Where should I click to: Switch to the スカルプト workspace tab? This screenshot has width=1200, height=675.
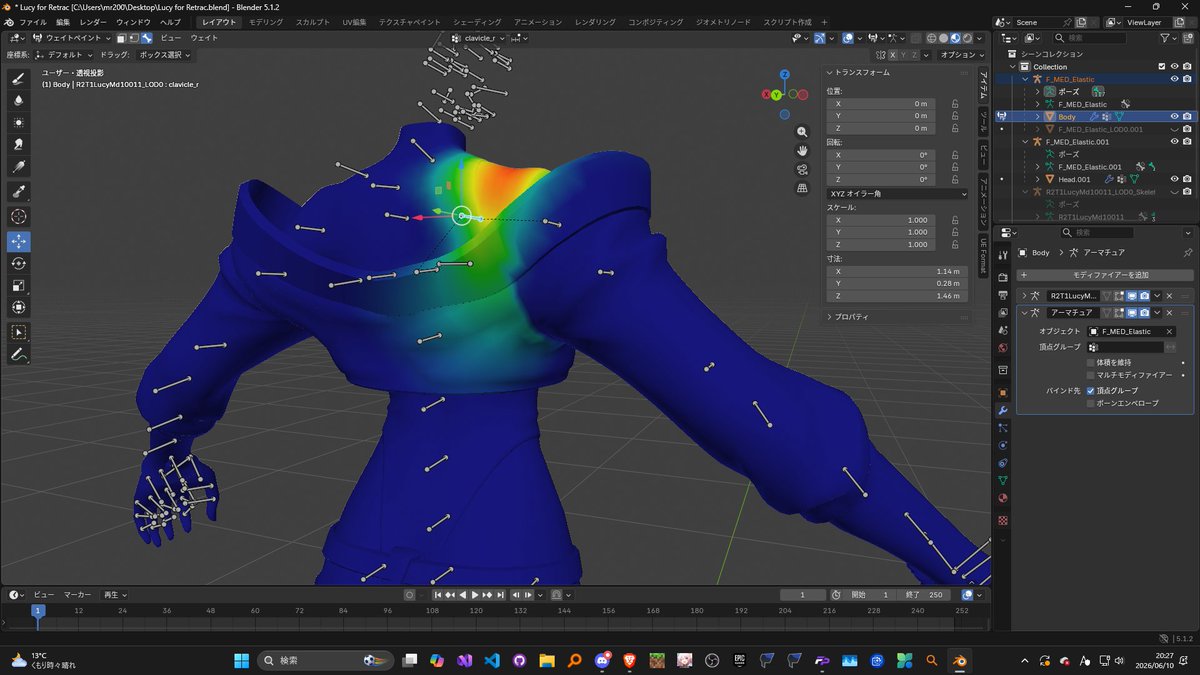(x=313, y=21)
